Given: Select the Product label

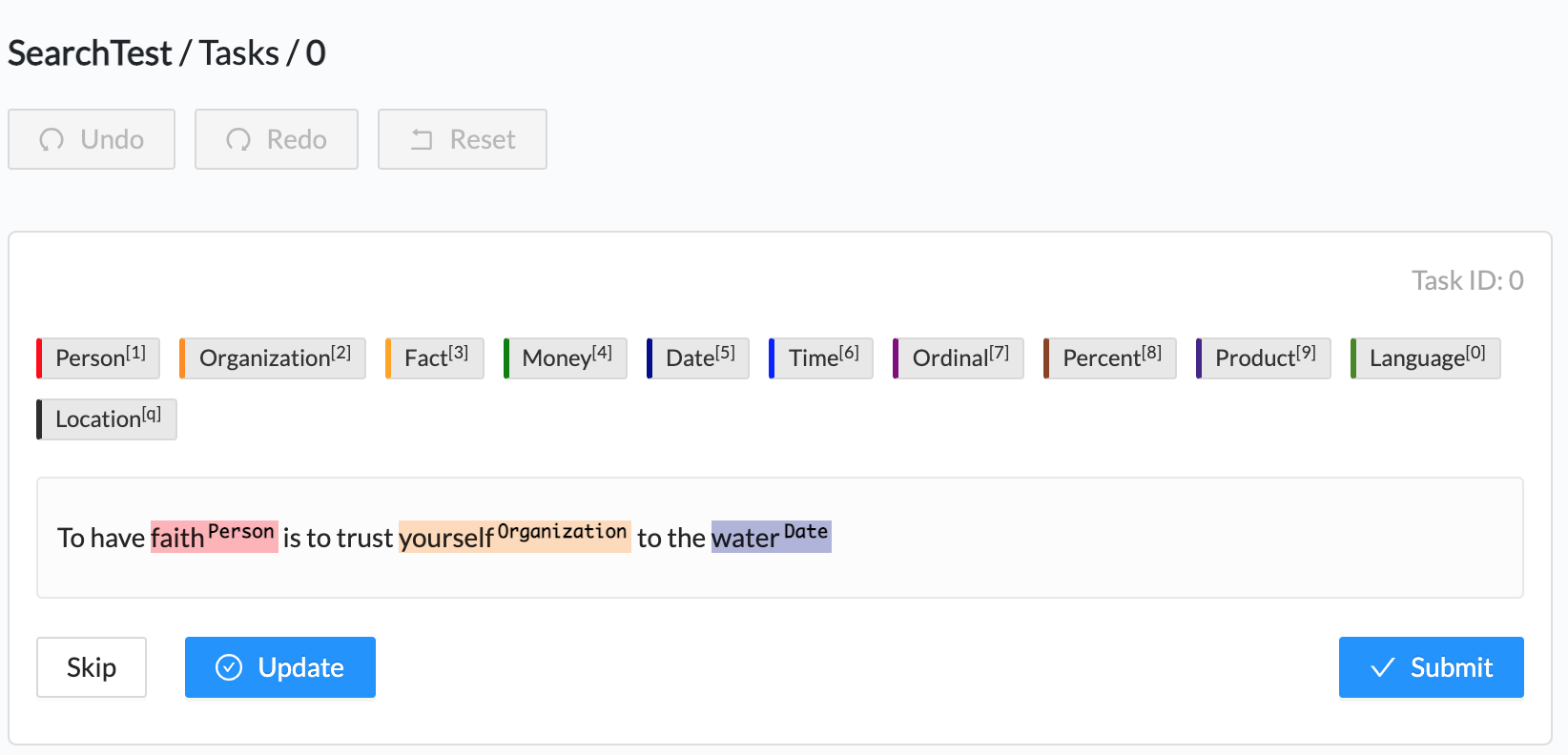Looking at the screenshot, I should click(1265, 358).
